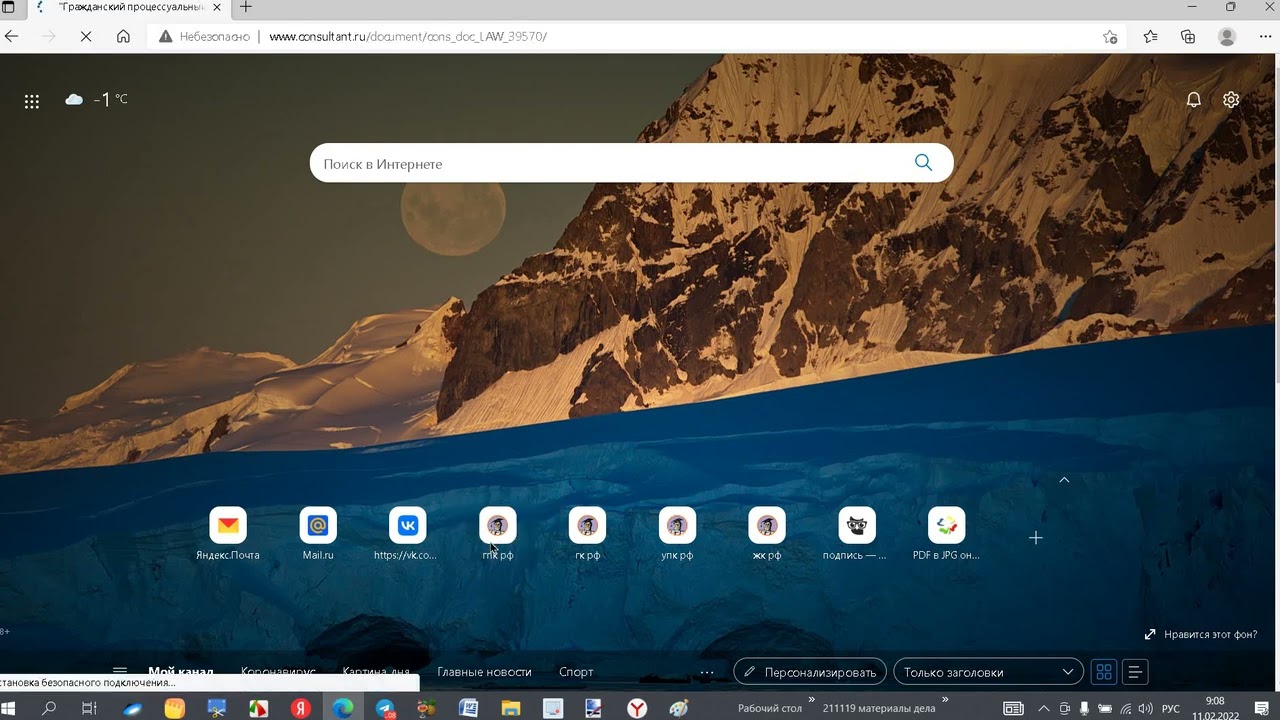The width and height of the screenshot is (1280, 720).
Task: Add a new quick link tile
Action: [x=1036, y=538]
